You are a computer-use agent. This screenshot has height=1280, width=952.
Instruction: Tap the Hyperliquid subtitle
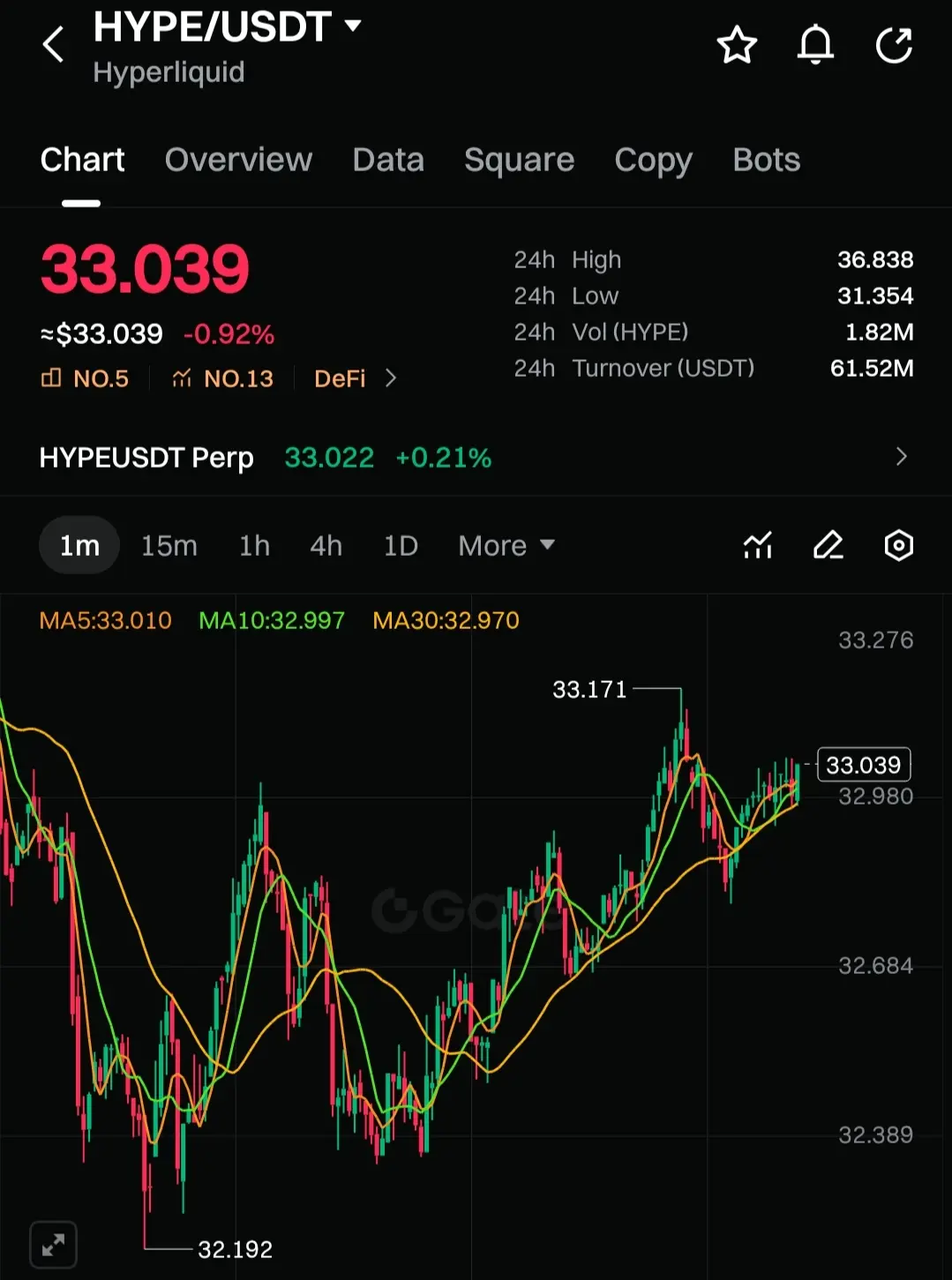[169, 72]
